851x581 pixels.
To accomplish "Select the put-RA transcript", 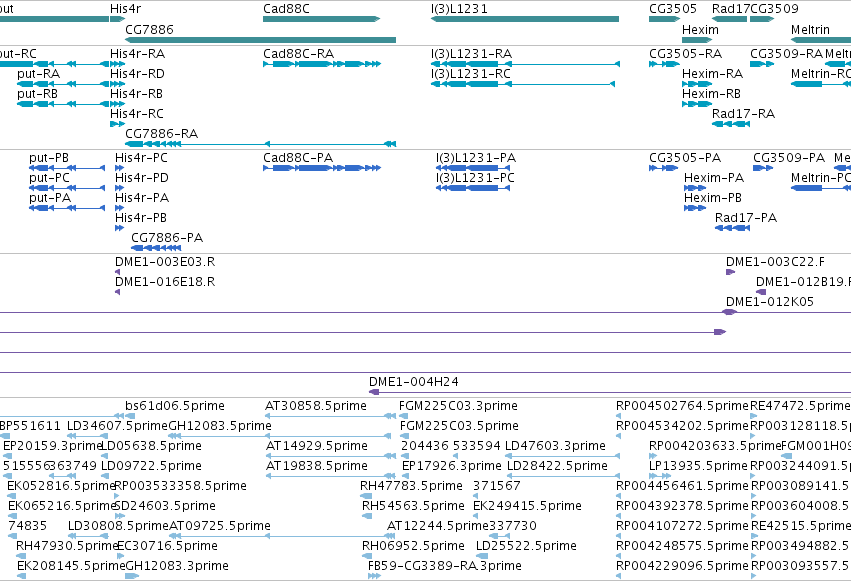I will click(63, 84).
